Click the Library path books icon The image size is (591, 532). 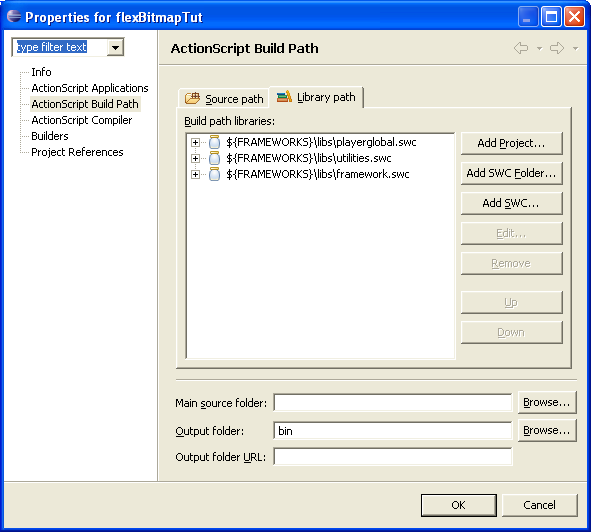[x=284, y=97]
